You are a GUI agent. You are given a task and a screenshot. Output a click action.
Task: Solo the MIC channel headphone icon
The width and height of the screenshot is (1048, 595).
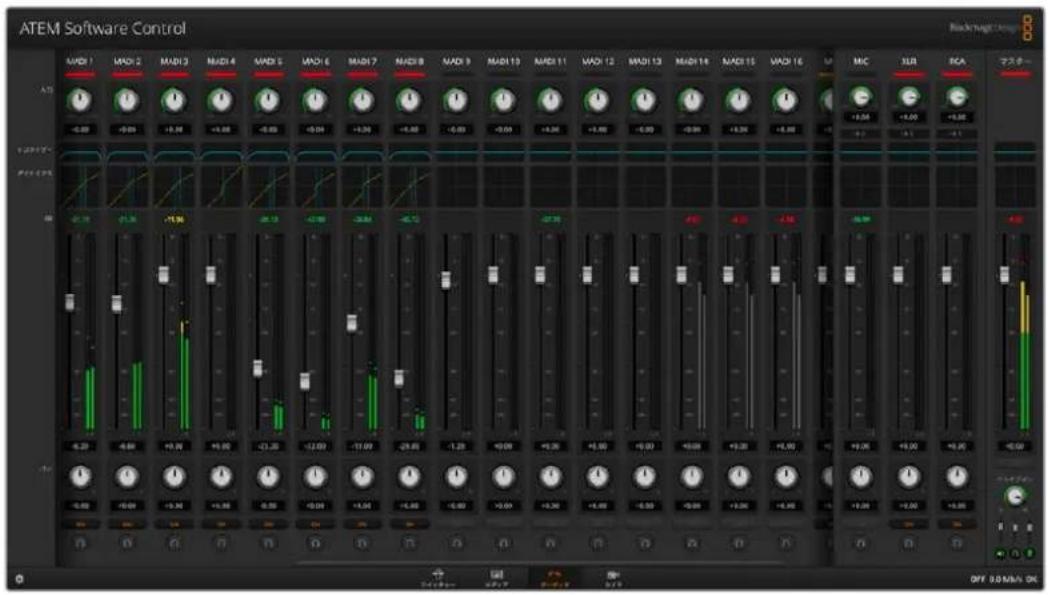[x=861, y=544]
